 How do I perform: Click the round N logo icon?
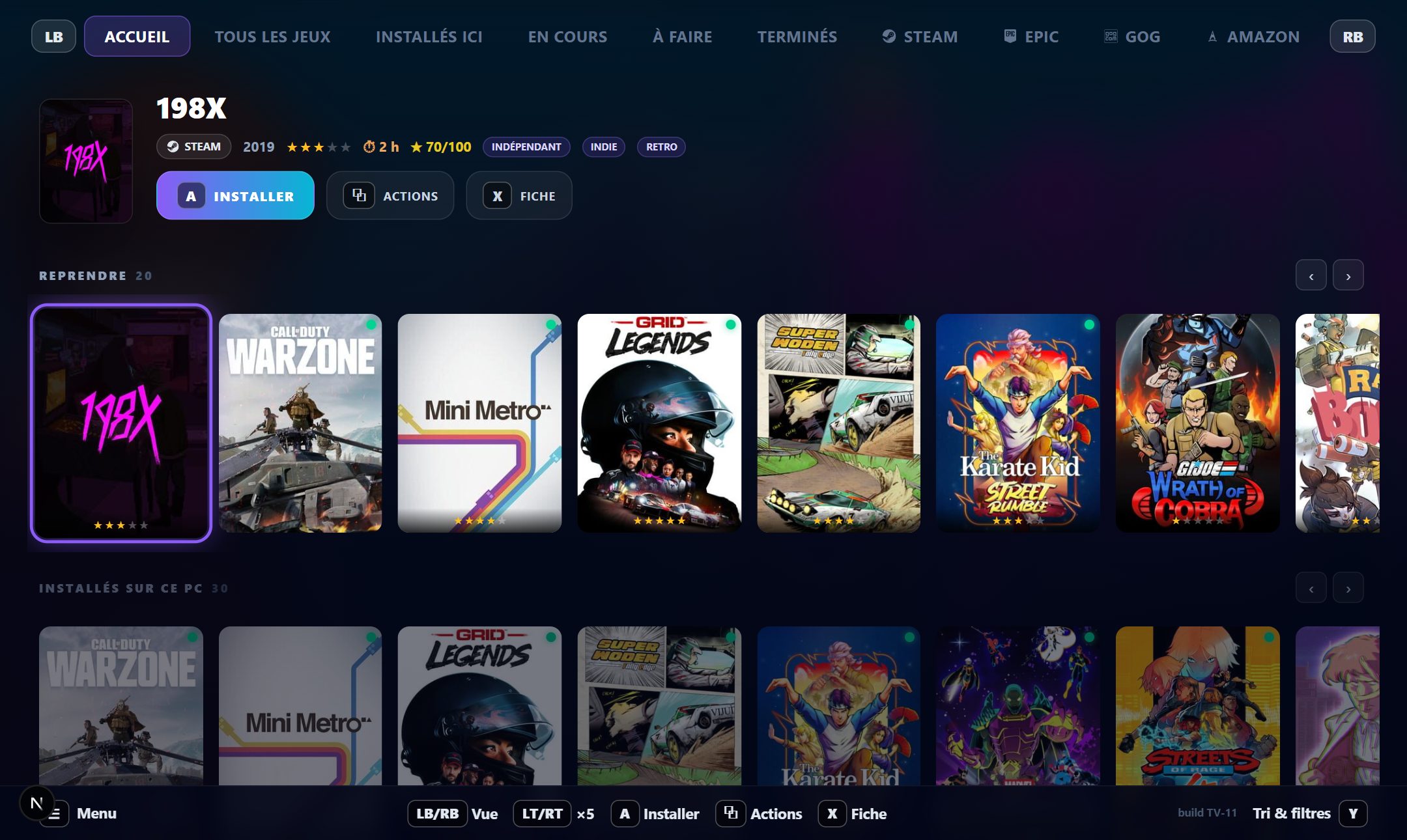[36, 804]
